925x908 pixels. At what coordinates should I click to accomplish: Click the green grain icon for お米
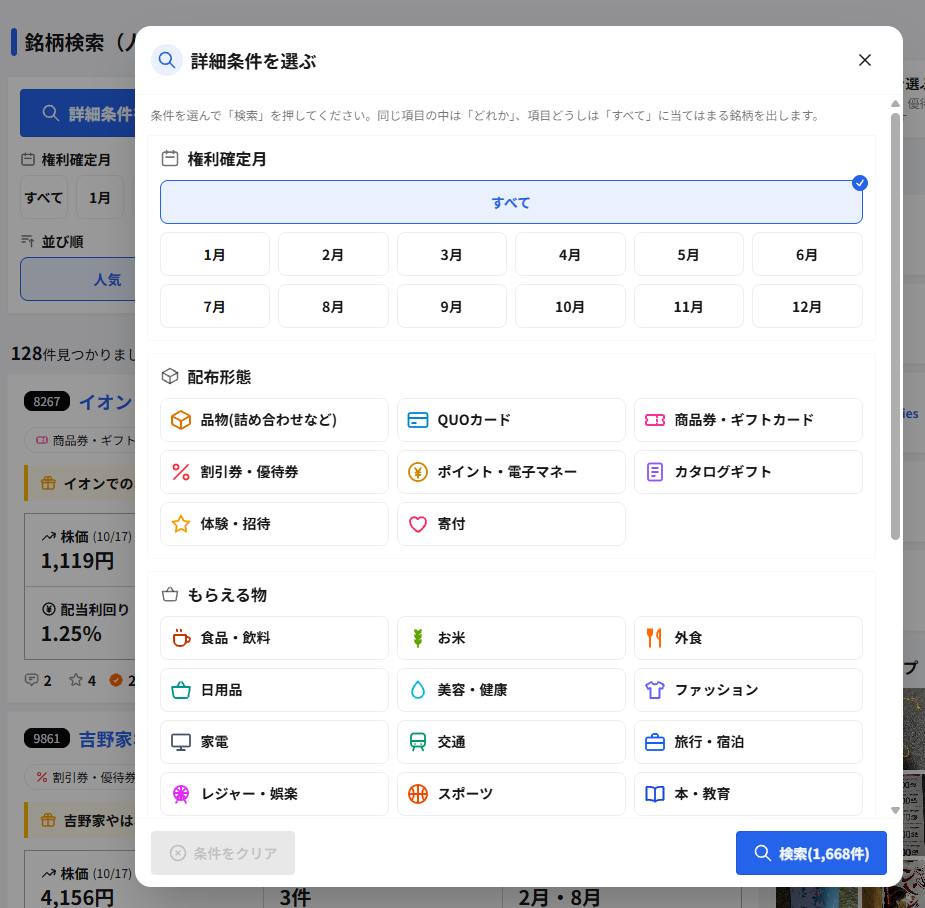(x=418, y=638)
